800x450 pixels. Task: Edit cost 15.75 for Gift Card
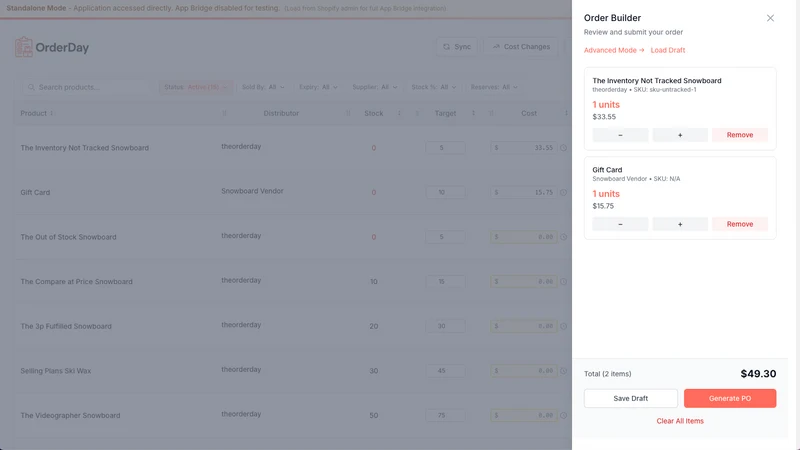[523, 192]
